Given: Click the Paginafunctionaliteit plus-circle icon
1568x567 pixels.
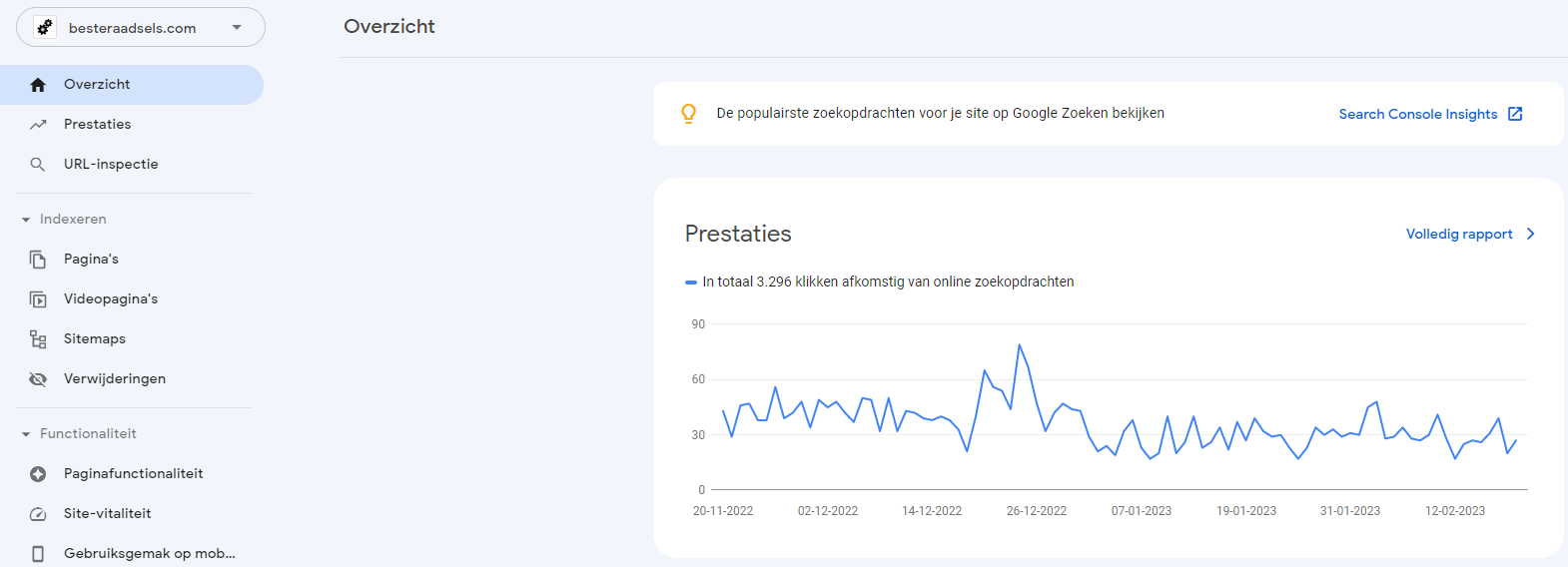Looking at the screenshot, I should pyautogui.click(x=38, y=474).
